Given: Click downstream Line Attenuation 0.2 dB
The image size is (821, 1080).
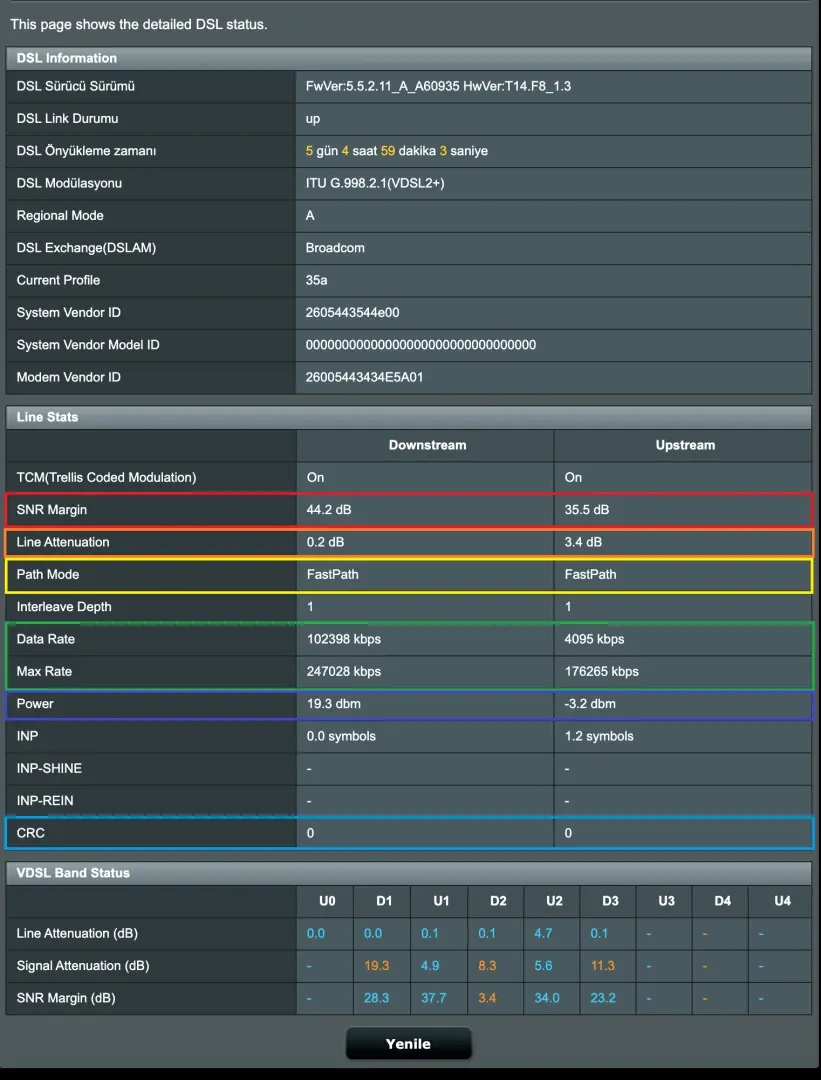Looking at the screenshot, I should pyautogui.click(x=325, y=542).
